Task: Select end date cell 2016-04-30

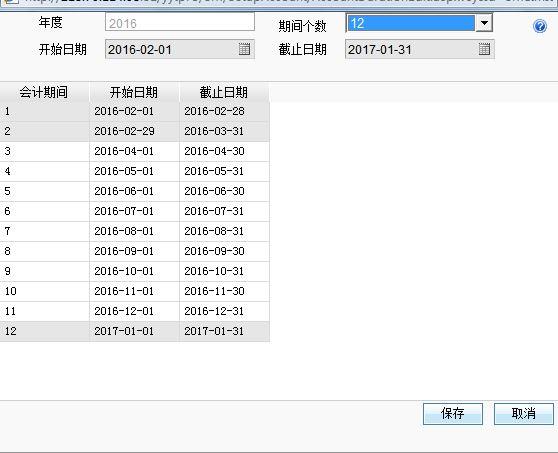Action: click(224, 151)
